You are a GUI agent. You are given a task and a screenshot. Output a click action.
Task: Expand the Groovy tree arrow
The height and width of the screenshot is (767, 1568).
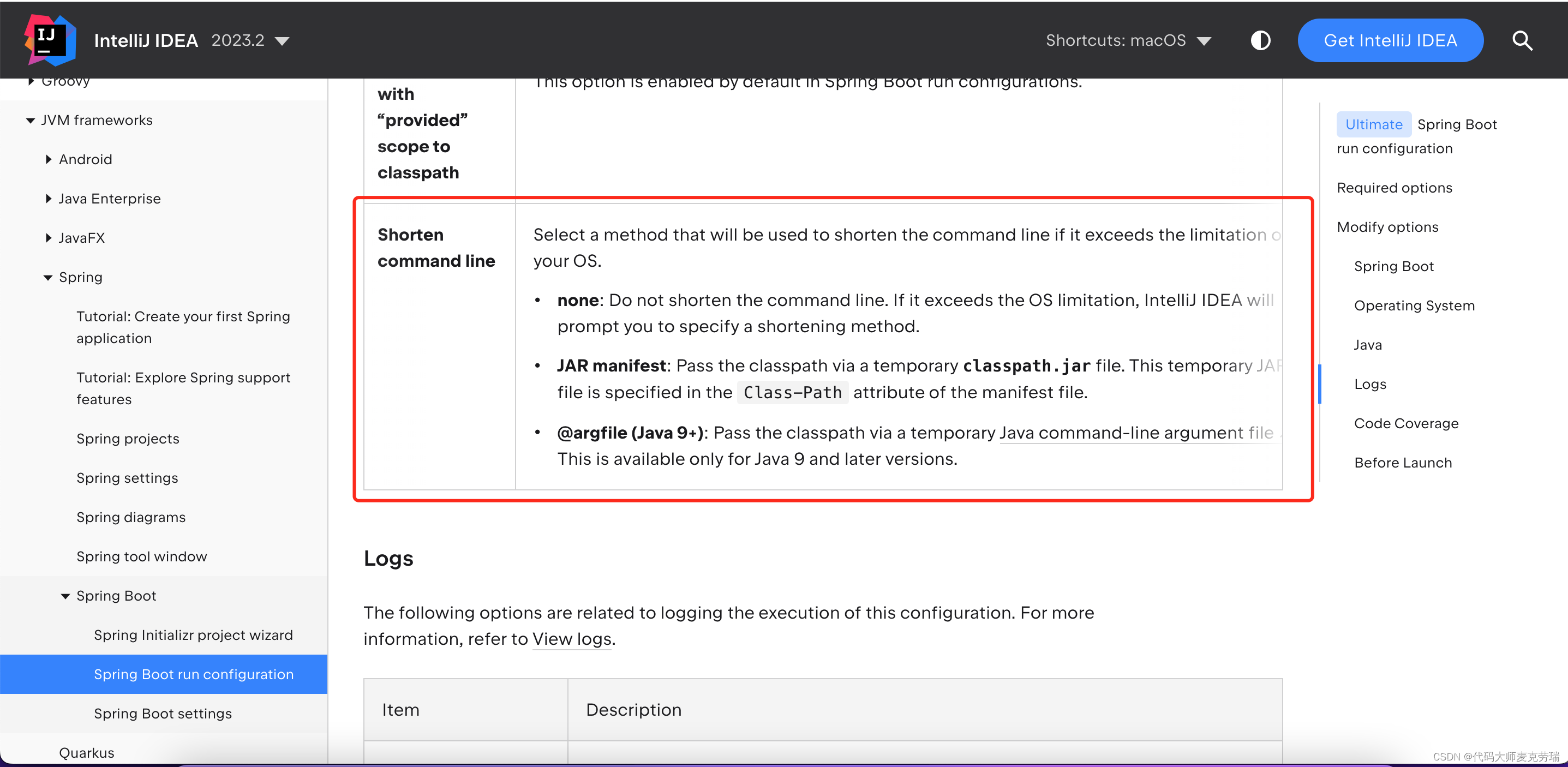pos(31,81)
